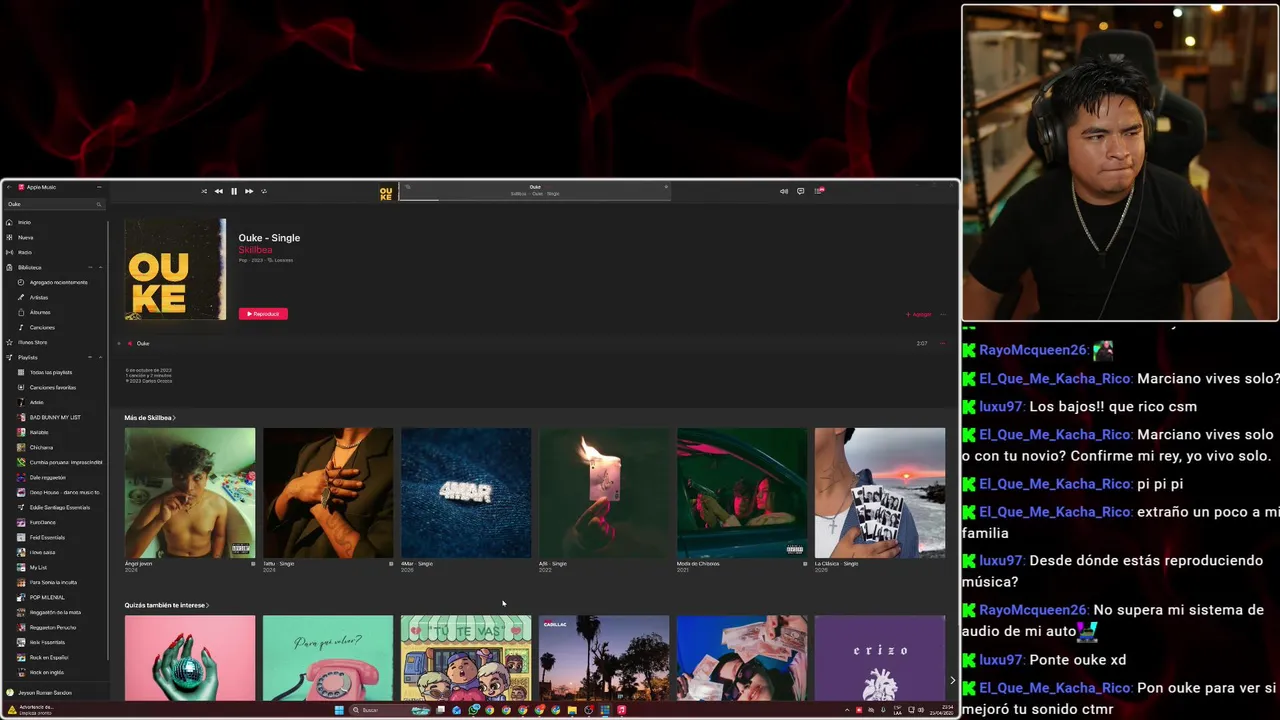Open La Clásica - Single cover
This screenshot has height=720, width=1280.
point(880,493)
